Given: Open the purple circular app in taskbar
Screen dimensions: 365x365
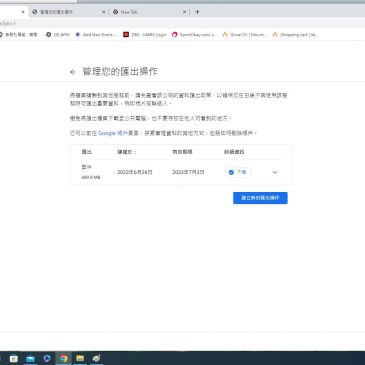Looking at the screenshot, I should coord(47,358).
